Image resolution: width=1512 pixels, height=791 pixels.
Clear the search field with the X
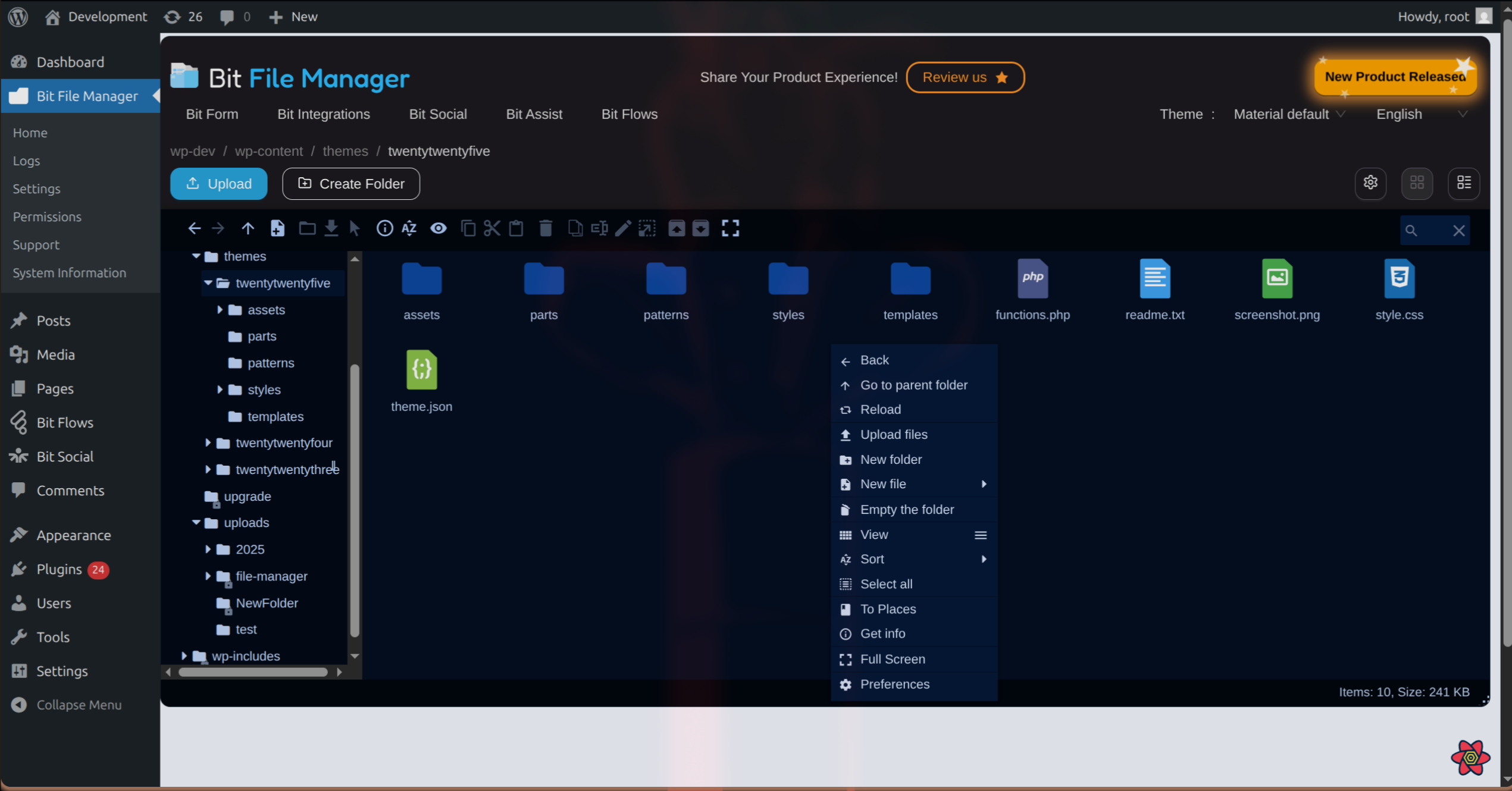point(1458,230)
